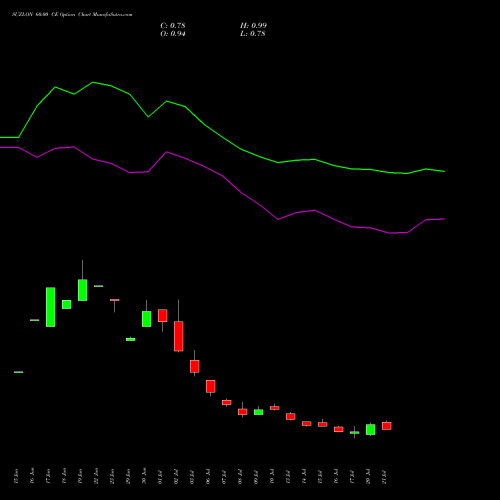Click the close value C: 0.78
This screenshot has height=500, width=500.
173,26
